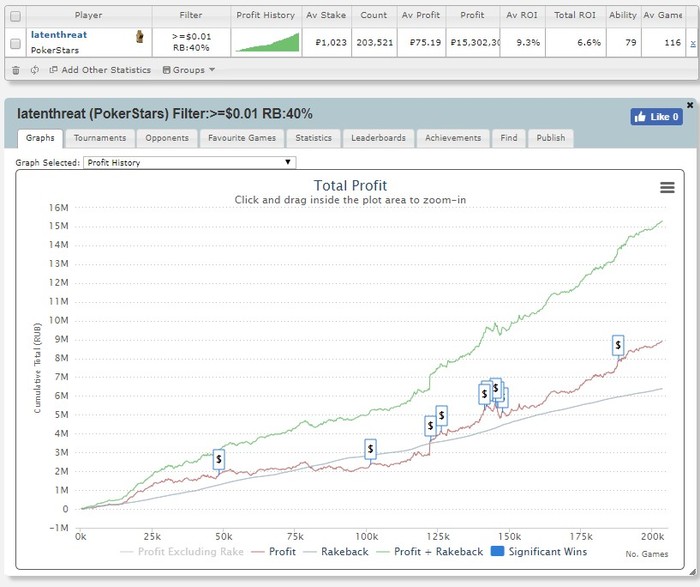Sort by Filter column header

[191, 15]
